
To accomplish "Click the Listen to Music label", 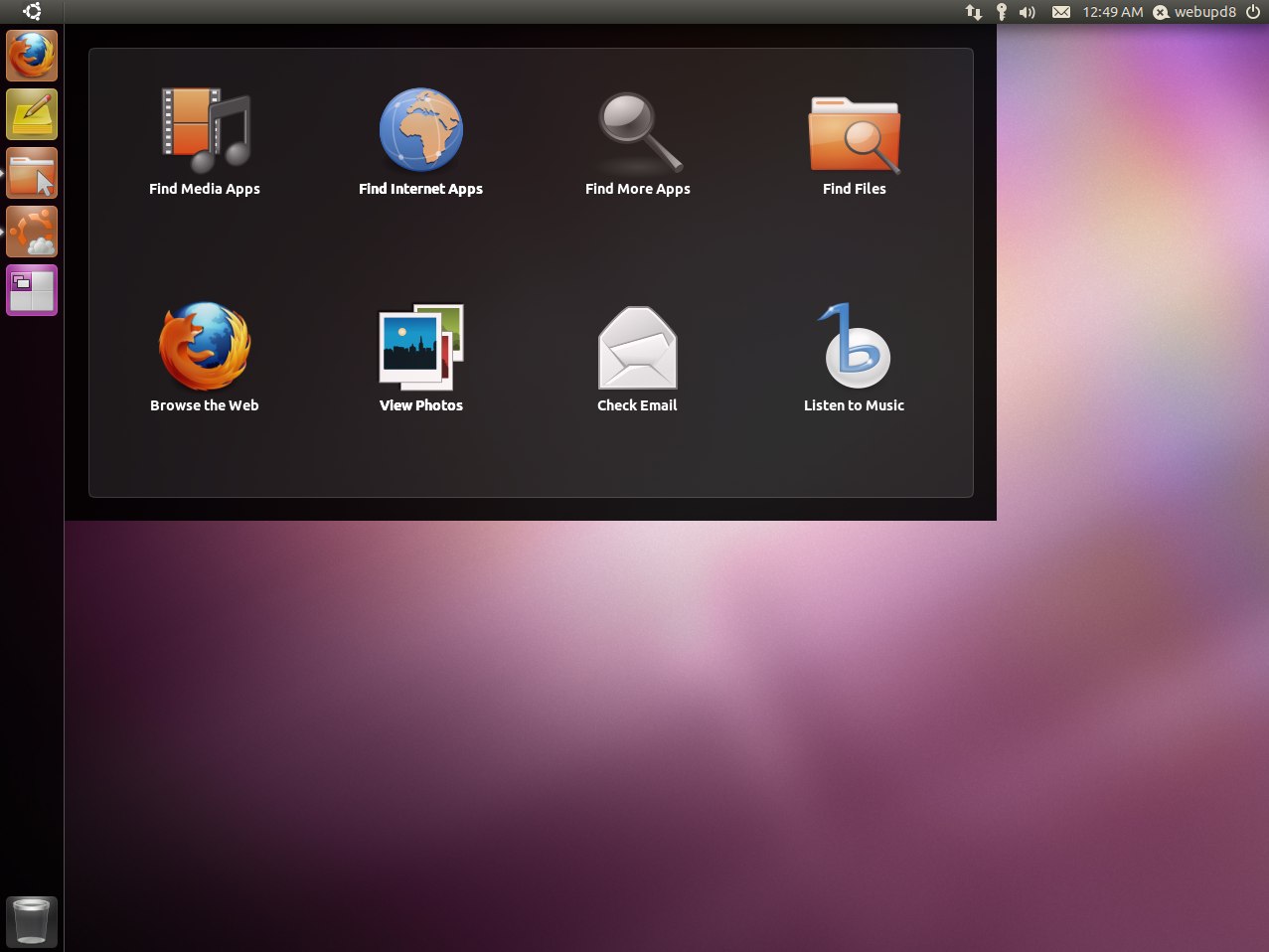I will pyautogui.click(x=855, y=405).
